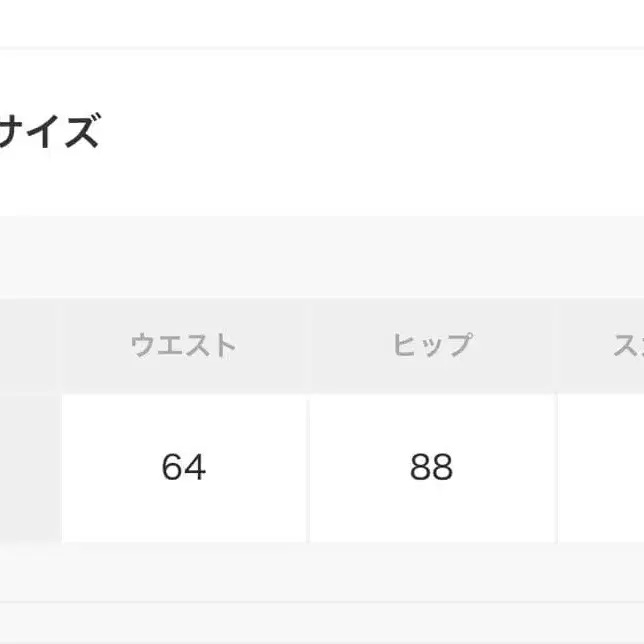
Task: Click the white area above the top divider
Action: point(322,22)
